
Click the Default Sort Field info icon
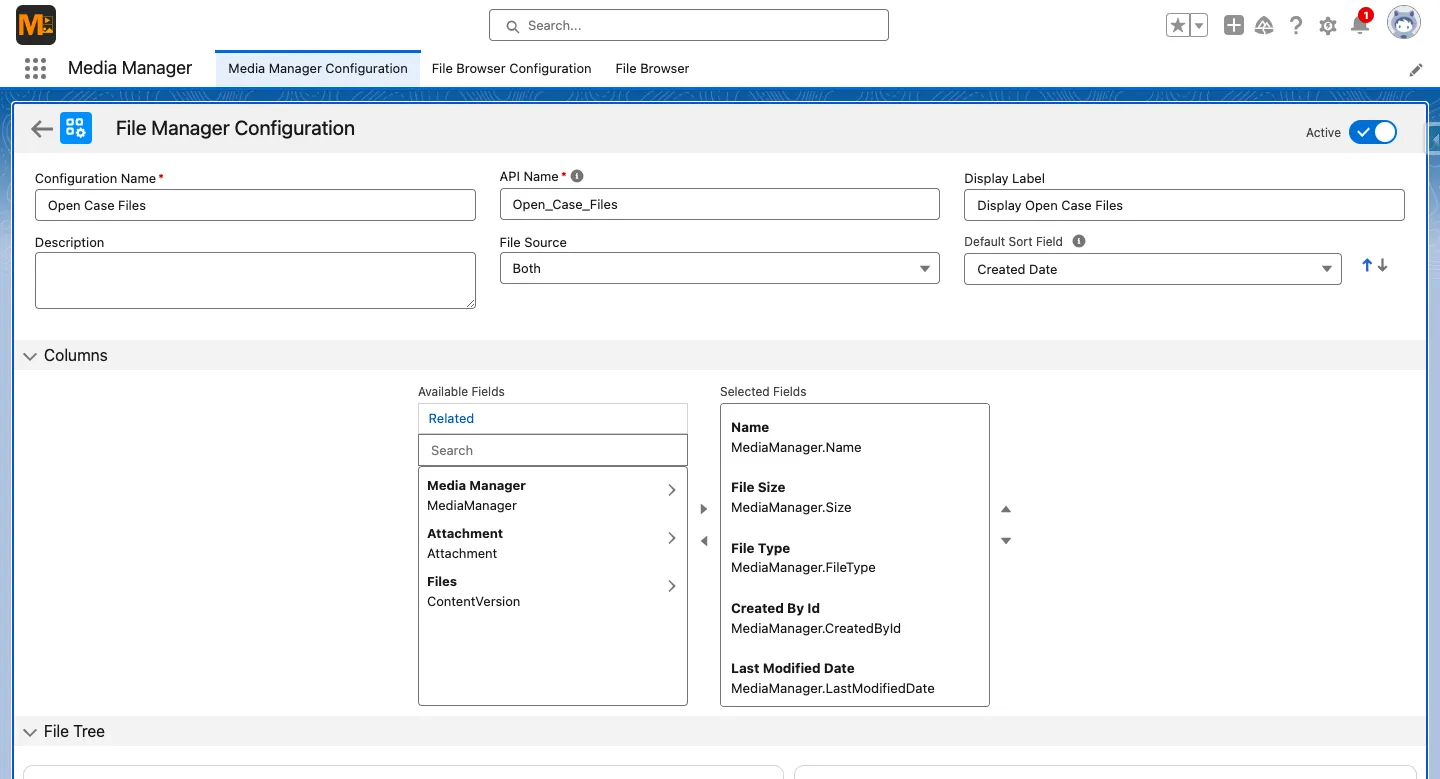pyautogui.click(x=1079, y=240)
